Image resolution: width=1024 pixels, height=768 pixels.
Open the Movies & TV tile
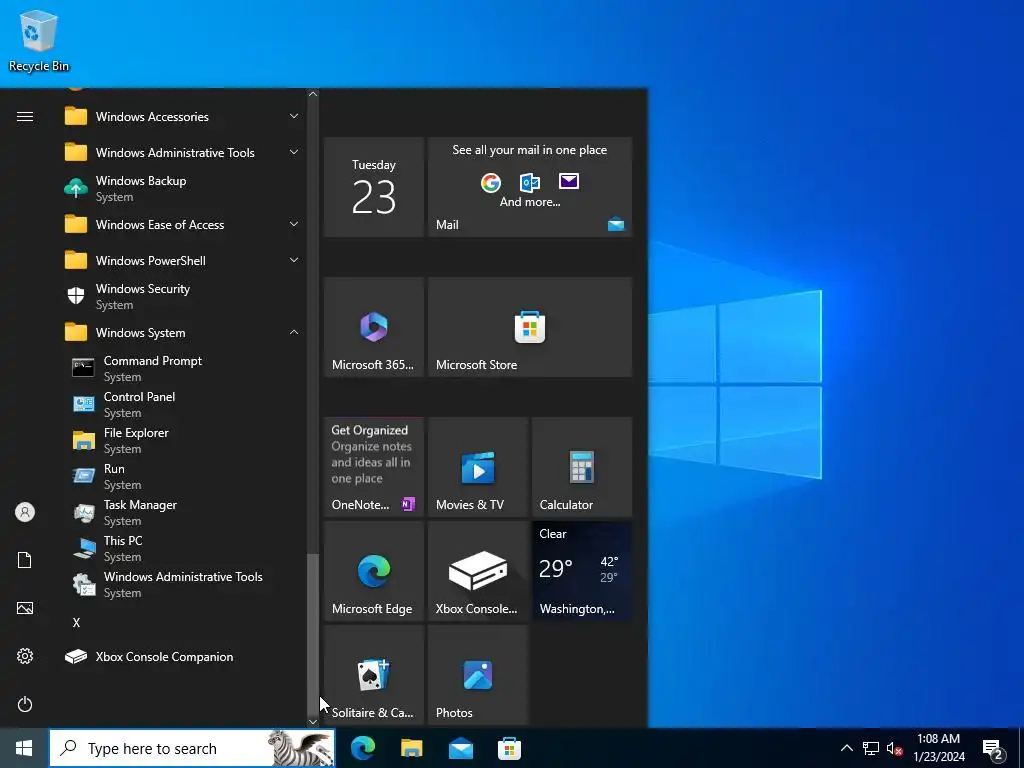pyautogui.click(x=477, y=467)
